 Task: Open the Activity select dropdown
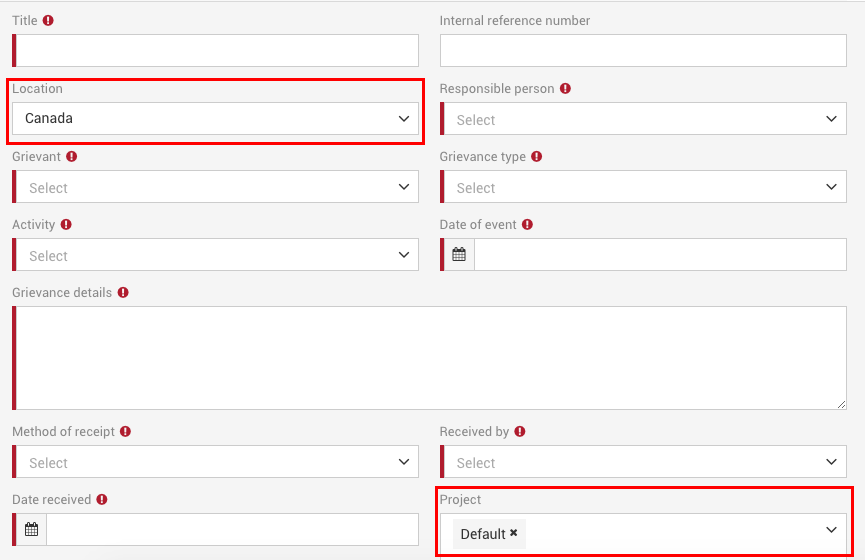tap(216, 255)
